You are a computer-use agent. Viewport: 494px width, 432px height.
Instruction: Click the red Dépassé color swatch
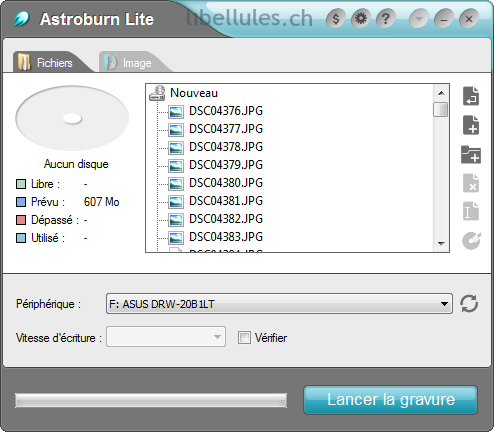21,220
